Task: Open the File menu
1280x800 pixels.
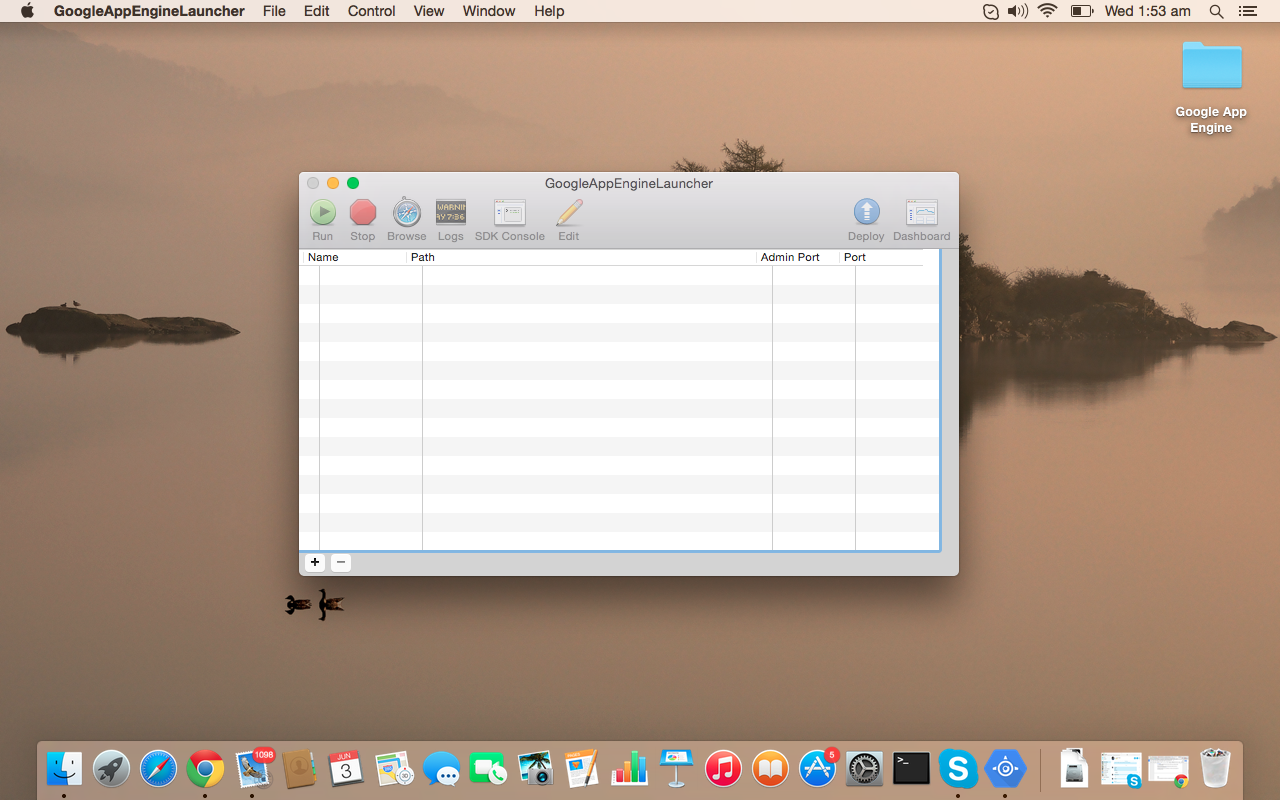Action: [x=274, y=11]
